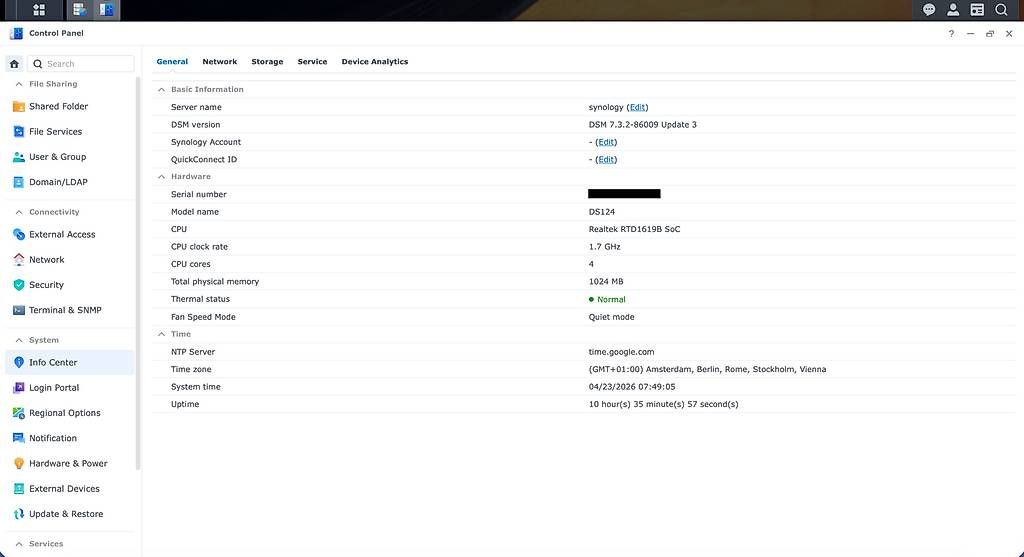The width and height of the screenshot is (1024, 557).
Task: Open the Terminal & SNMP icon
Action: (19, 310)
